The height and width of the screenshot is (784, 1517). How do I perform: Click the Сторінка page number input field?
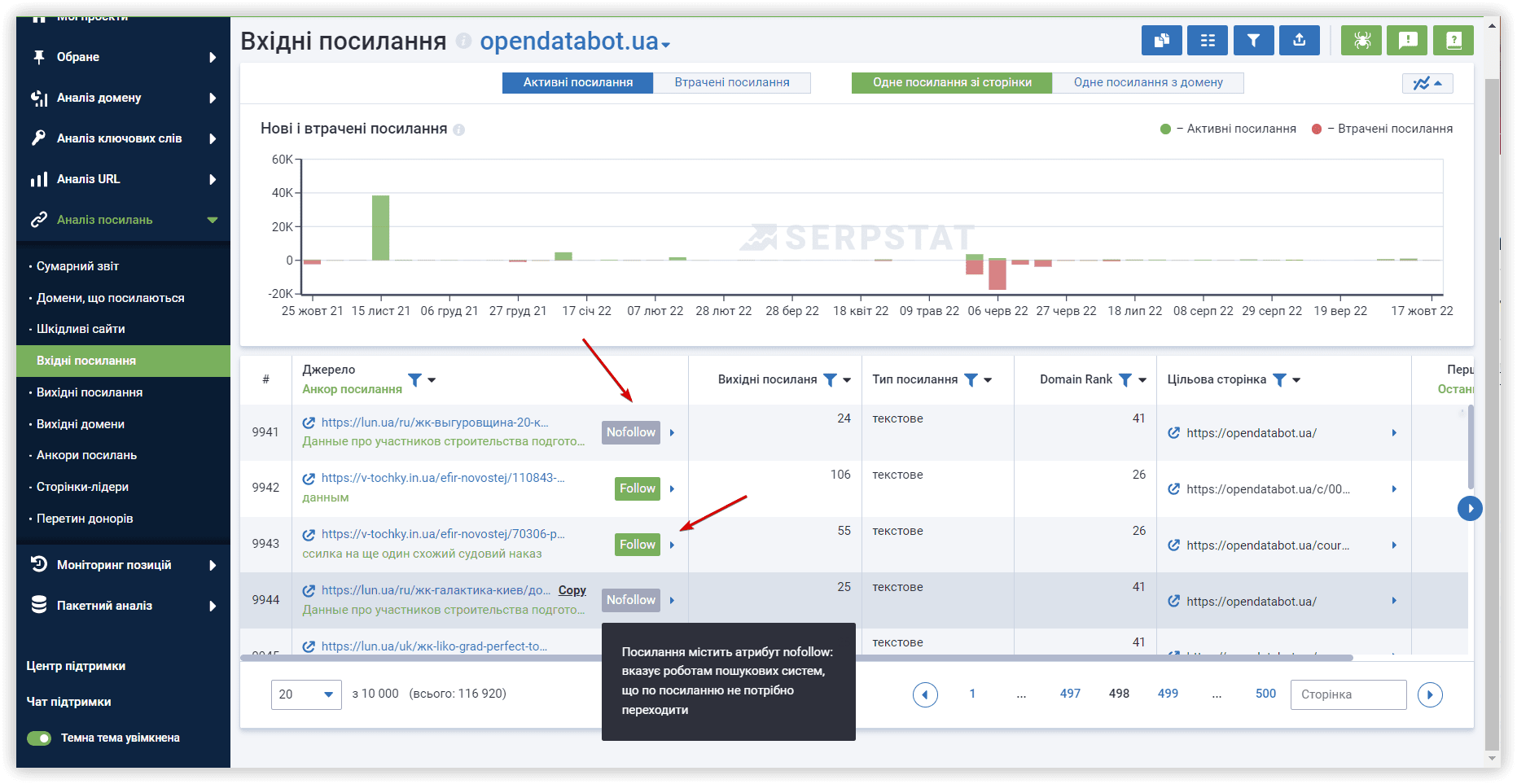click(1348, 694)
